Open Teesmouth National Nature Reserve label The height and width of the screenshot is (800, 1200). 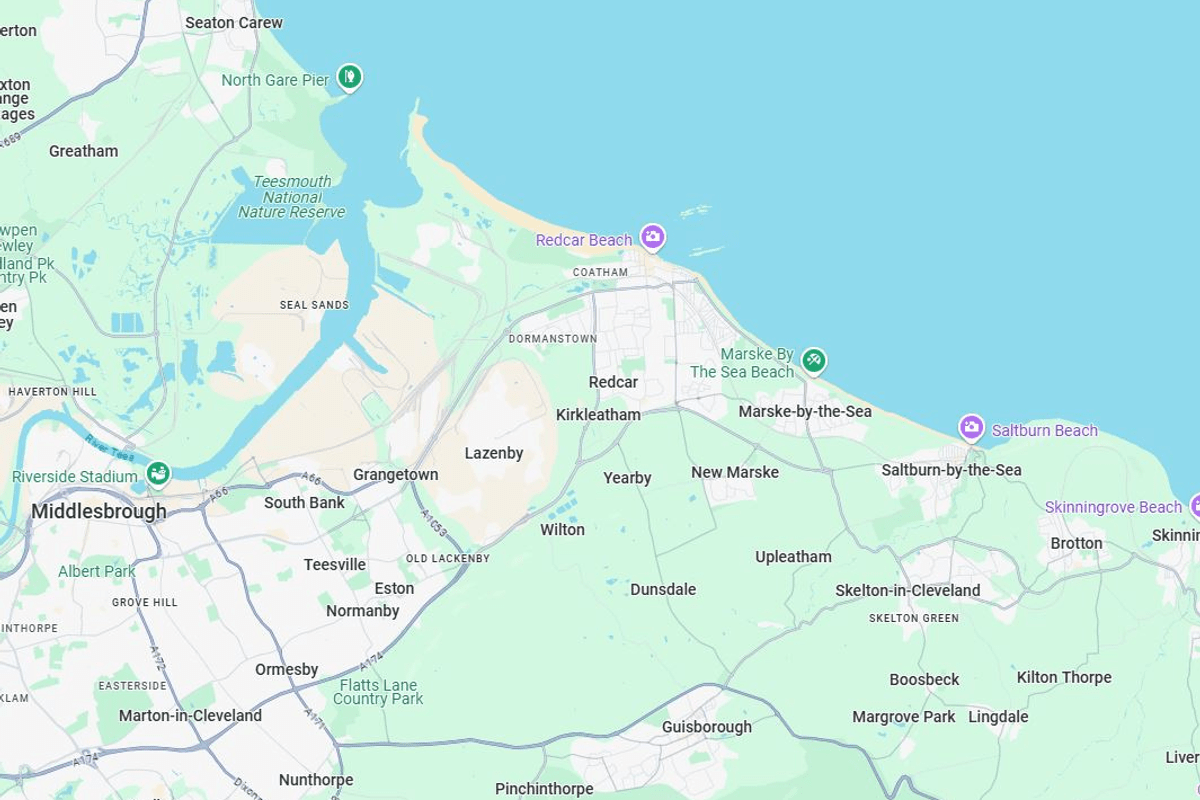(x=292, y=197)
